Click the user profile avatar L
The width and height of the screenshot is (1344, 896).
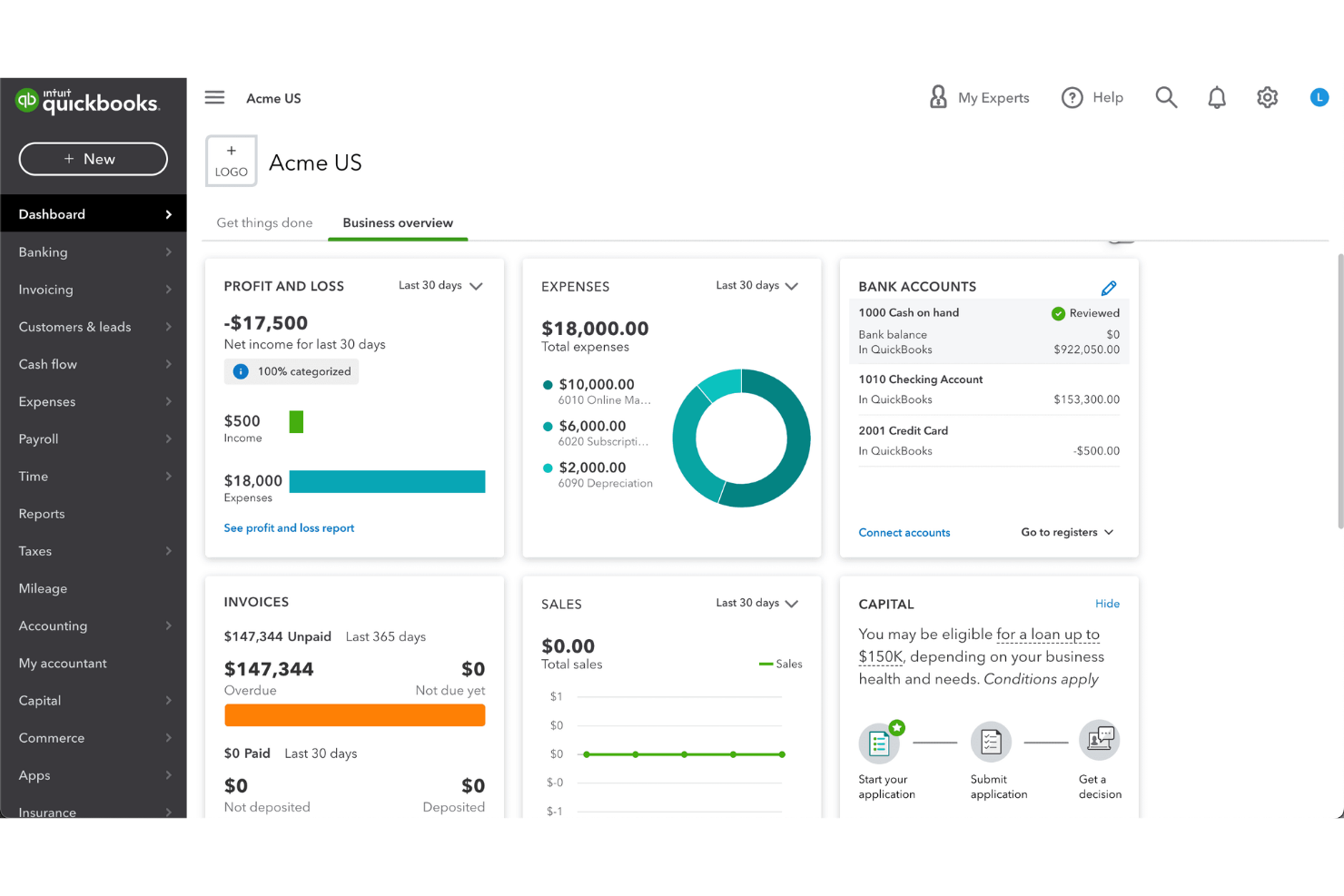click(x=1319, y=97)
